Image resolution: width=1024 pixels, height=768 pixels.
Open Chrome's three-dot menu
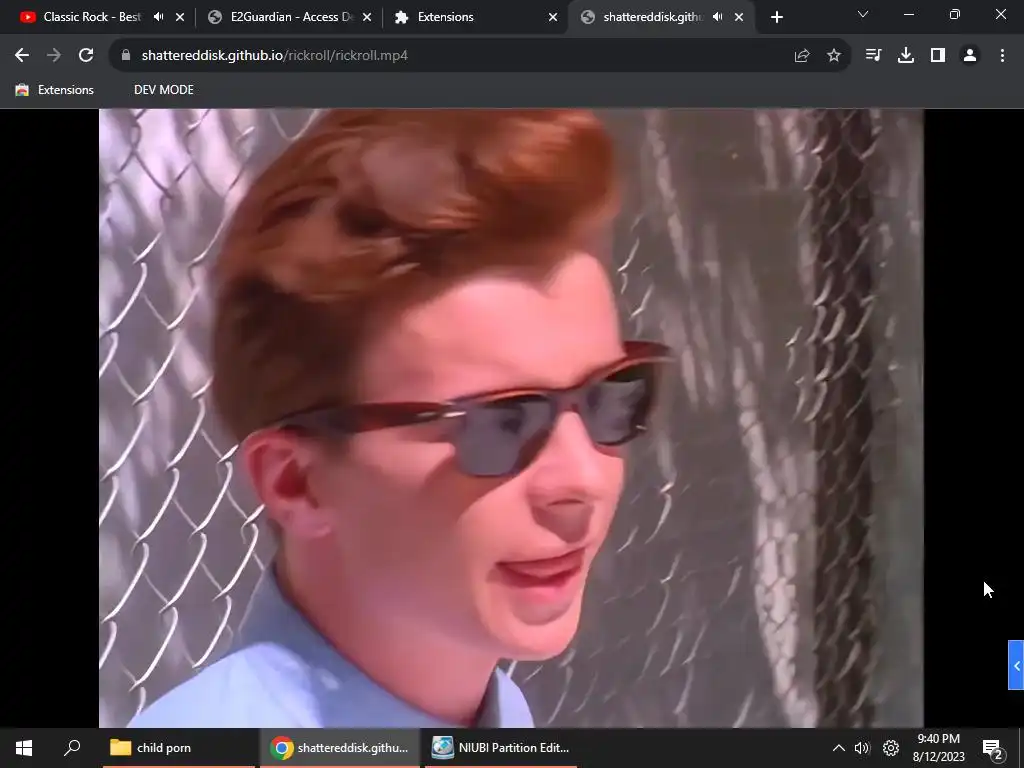tap(1002, 56)
